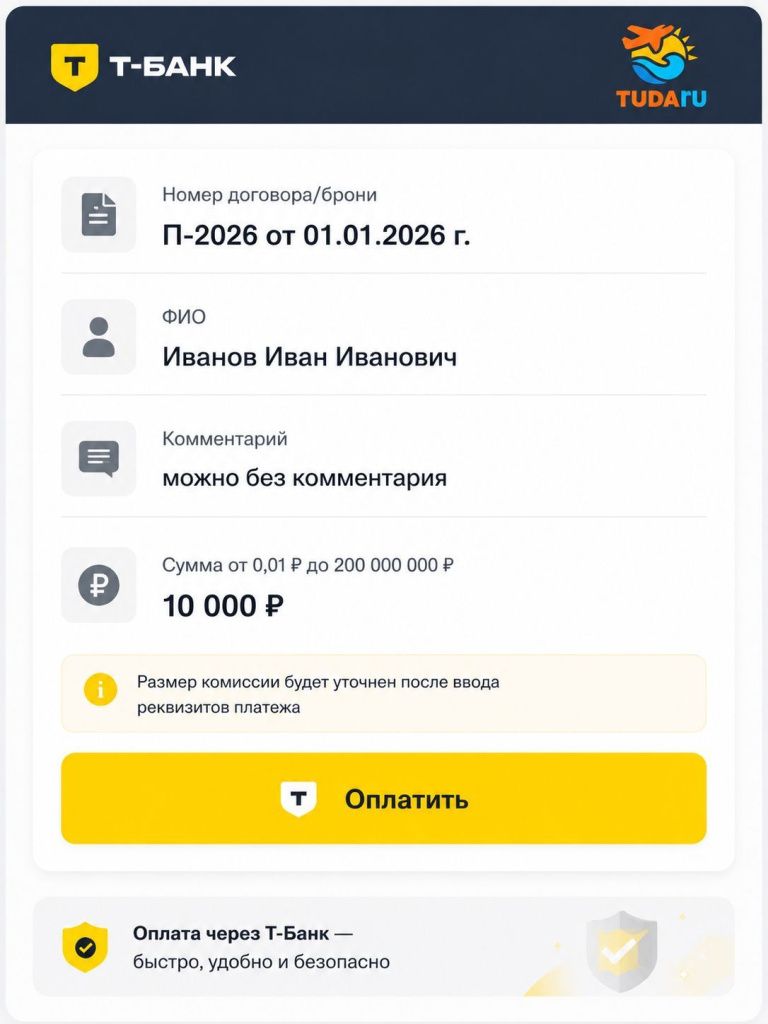The image size is (768, 1024).
Task: Click the document icon beside contract number
Action: pyautogui.click(x=99, y=214)
